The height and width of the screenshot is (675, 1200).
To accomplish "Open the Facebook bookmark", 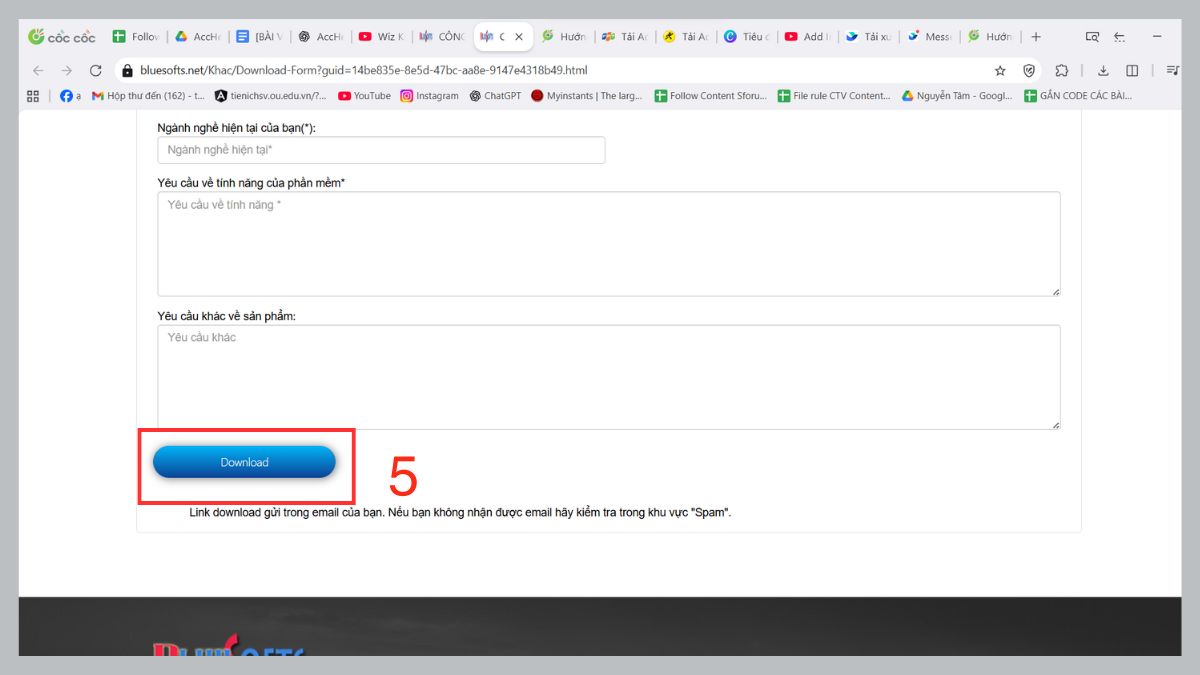I will [70, 96].
